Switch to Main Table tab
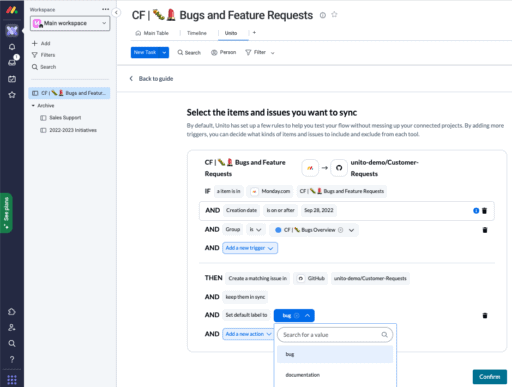512x387 pixels. pyautogui.click(x=152, y=33)
